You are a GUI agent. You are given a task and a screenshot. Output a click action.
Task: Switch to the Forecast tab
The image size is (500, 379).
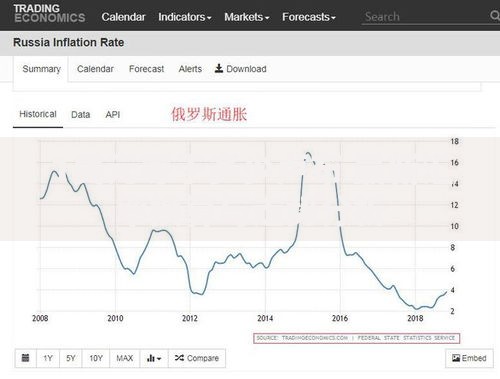pyautogui.click(x=146, y=69)
